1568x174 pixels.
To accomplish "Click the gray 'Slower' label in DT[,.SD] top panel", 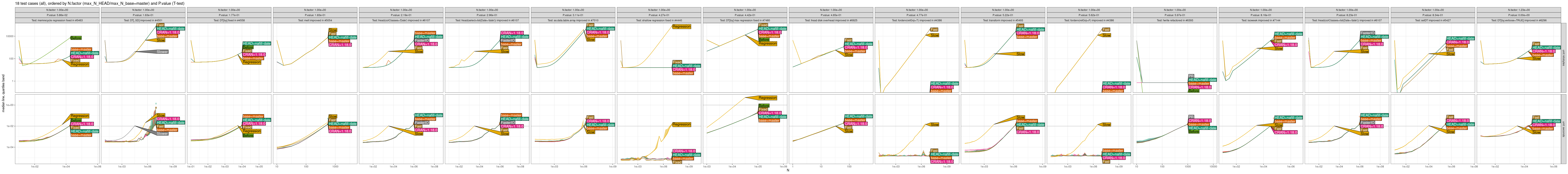I will pyautogui.click(x=162, y=52).
